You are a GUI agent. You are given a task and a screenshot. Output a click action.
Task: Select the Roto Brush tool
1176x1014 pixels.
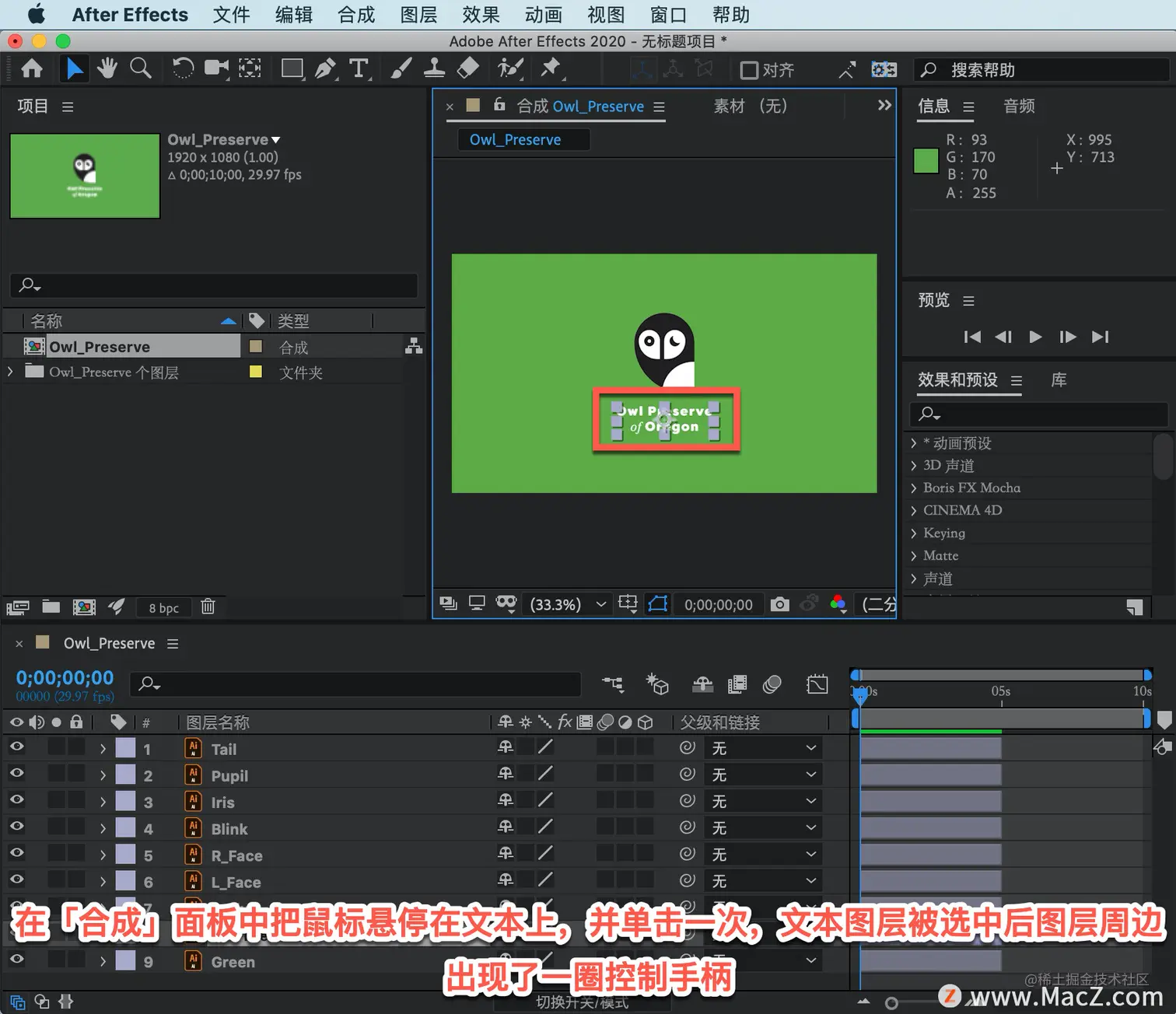[x=510, y=69]
